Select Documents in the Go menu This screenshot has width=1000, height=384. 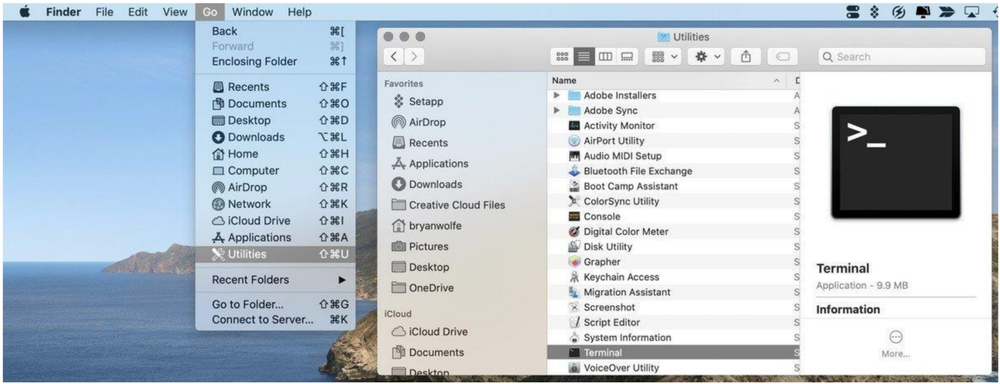tap(275, 104)
